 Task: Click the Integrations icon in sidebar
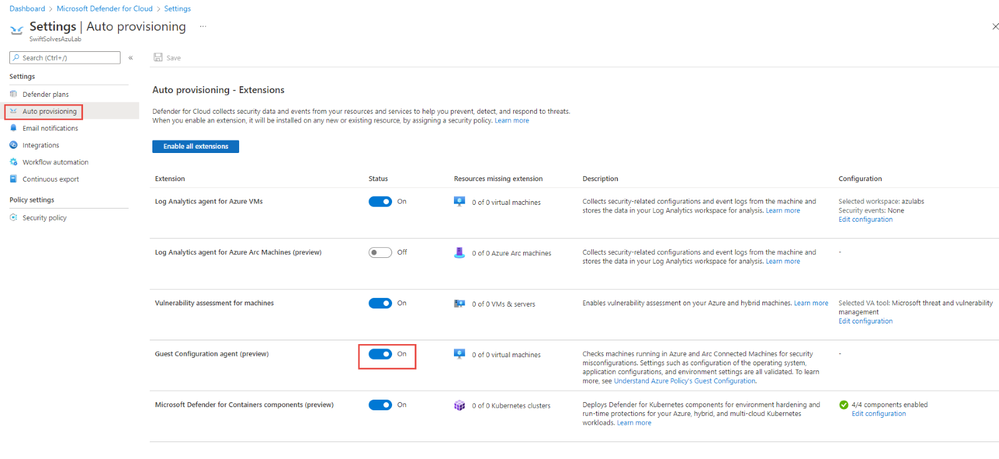(x=13, y=145)
